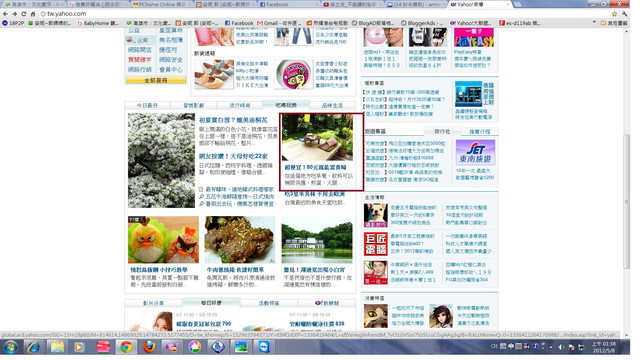Bookmark this page with the star icon
Image resolution: width=640 pixels, height=360 pixels.
tap(614, 14)
